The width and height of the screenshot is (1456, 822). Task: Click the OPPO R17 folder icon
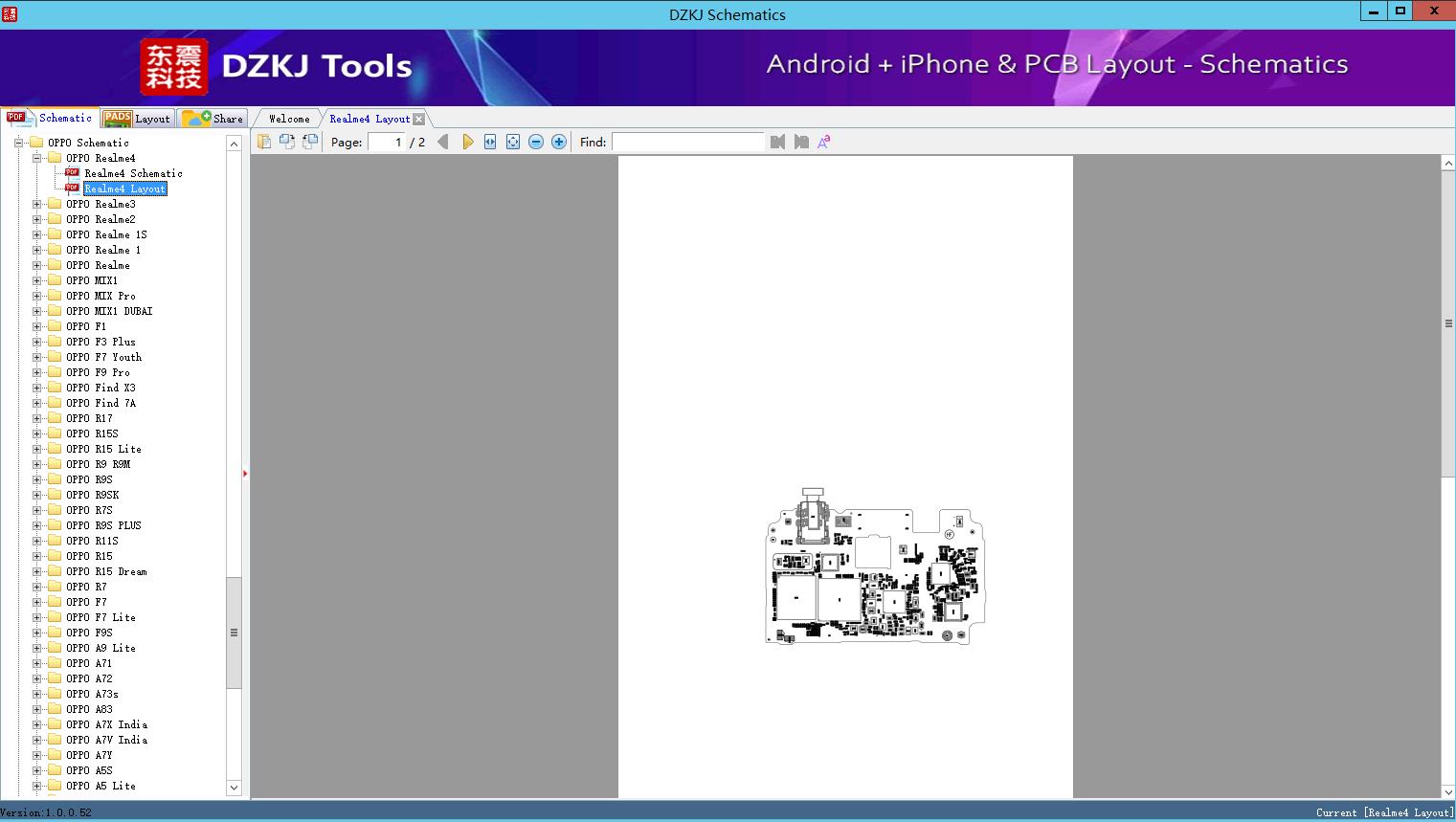coord(55,418)
